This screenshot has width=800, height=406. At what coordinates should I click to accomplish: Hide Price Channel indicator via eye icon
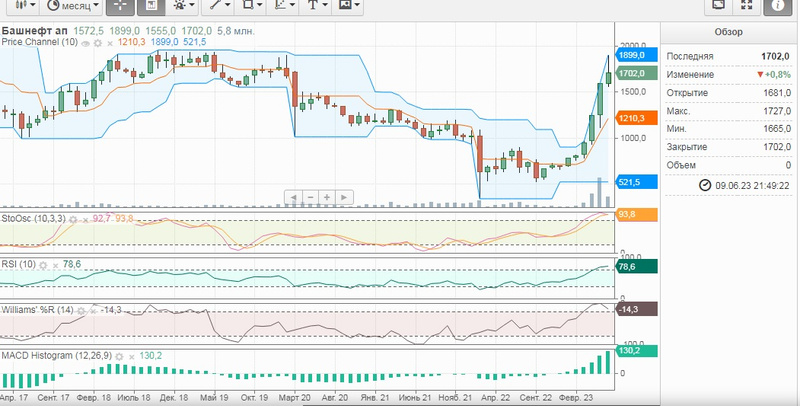pos(86,42)
